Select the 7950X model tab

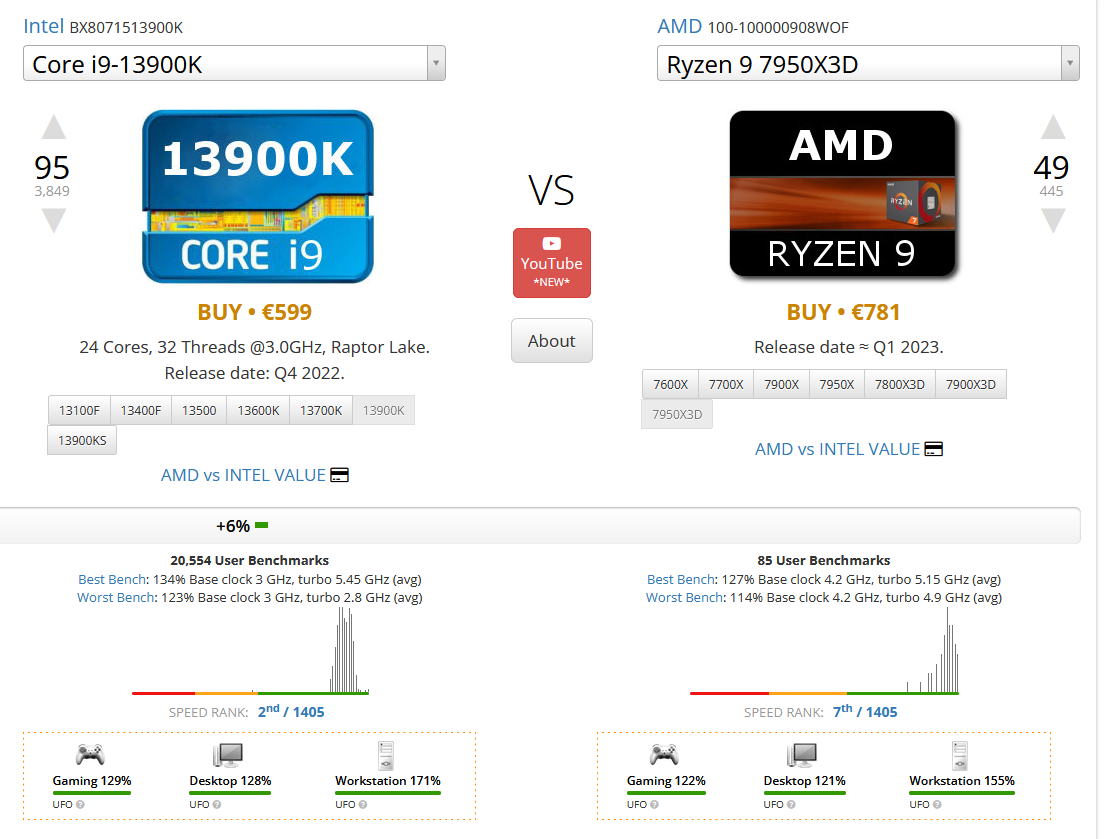tap(837, 385)
